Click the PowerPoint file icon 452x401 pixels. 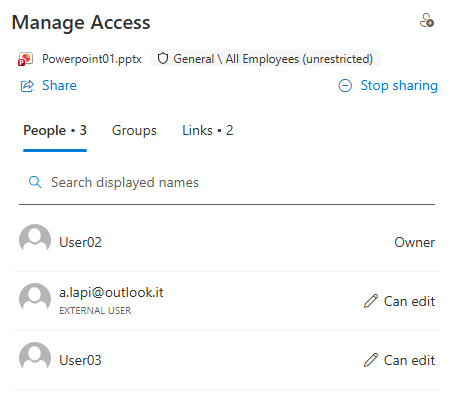(x=25, y=59)
